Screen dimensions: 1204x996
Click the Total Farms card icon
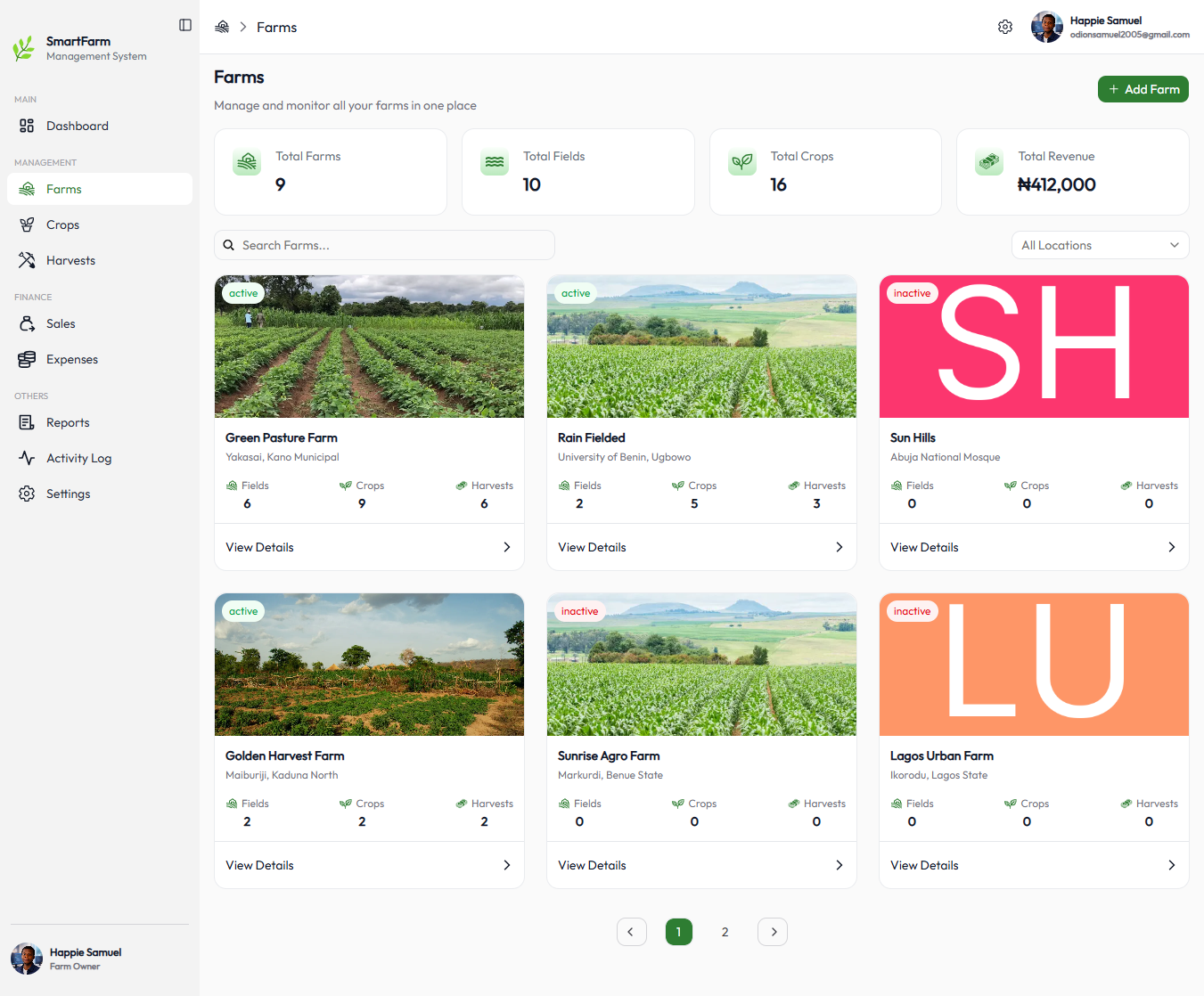pyautogui.click(x=247, y=161)
